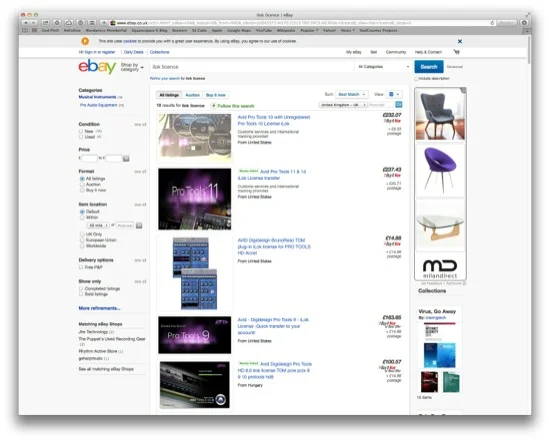Click the purple chair advert image
The image size is (550, 441).
(440, 170)
